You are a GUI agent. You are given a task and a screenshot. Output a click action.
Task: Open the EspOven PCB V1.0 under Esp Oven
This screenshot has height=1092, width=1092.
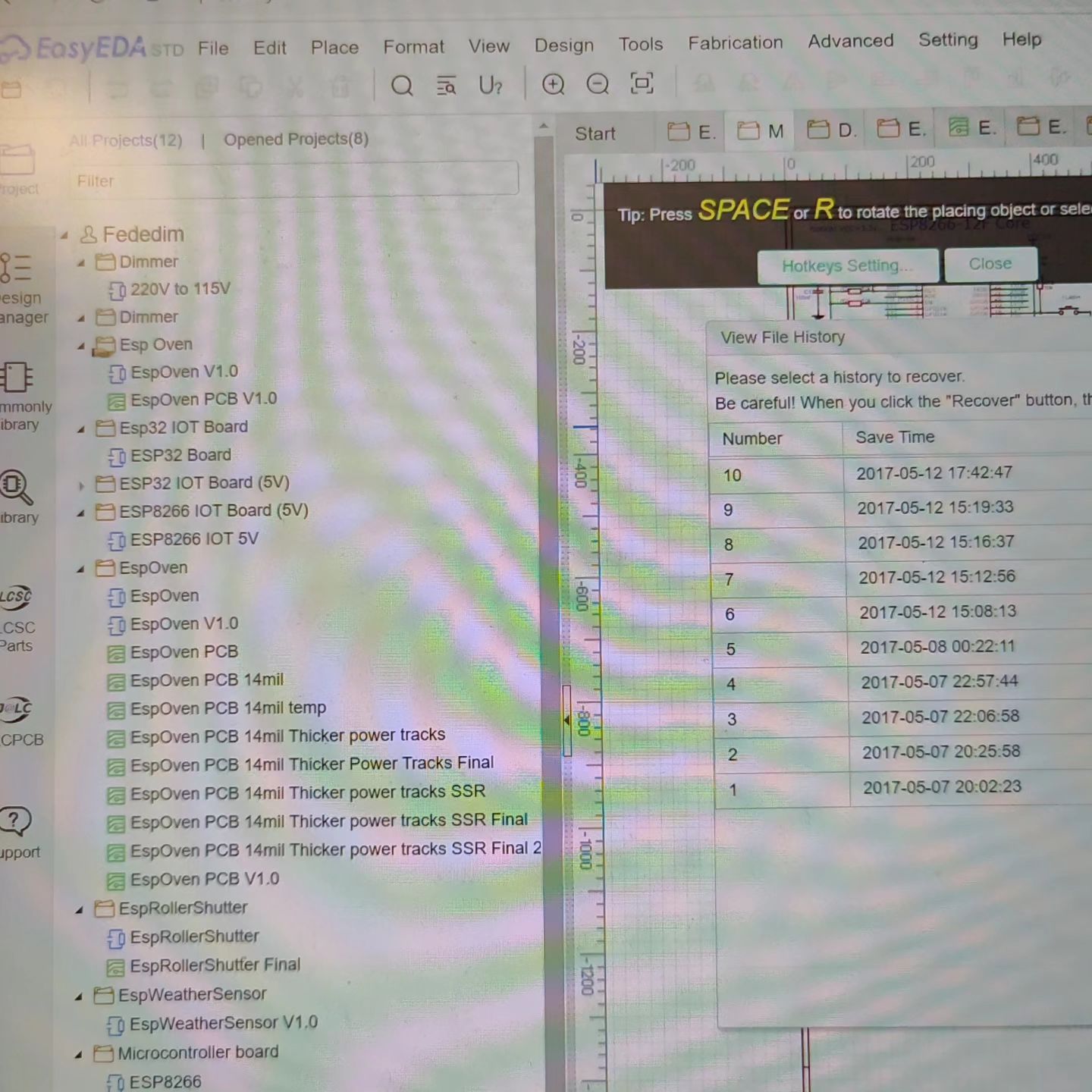click(x=192, y=399)
